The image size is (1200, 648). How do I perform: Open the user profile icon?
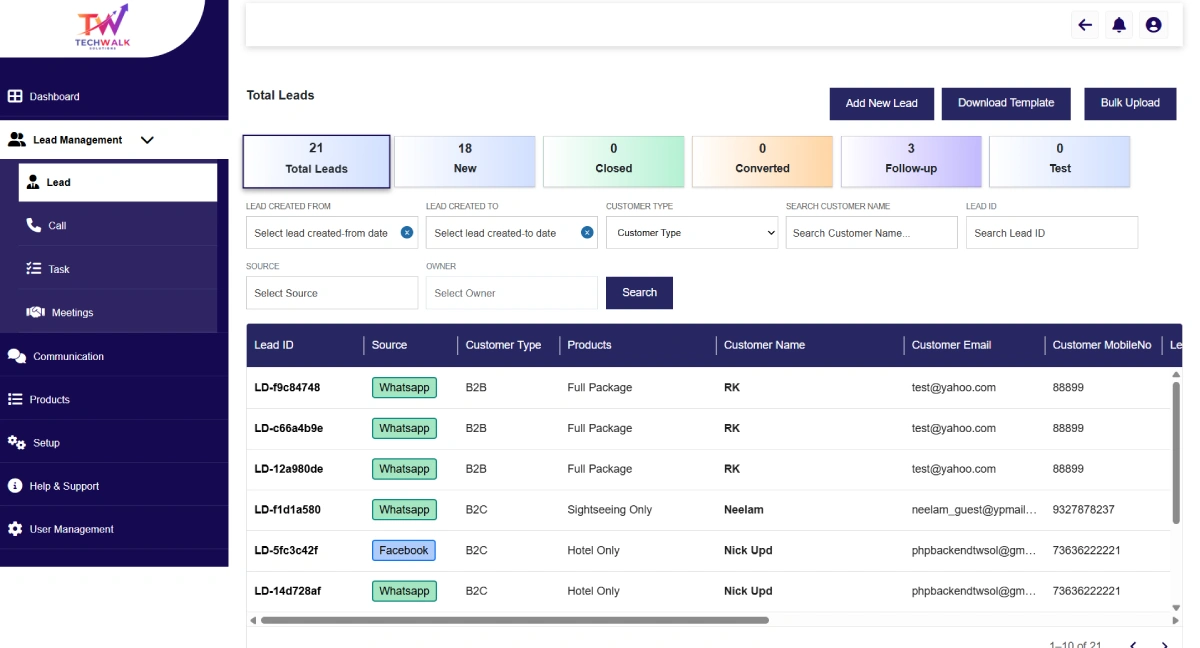[x=1153, y=25]
